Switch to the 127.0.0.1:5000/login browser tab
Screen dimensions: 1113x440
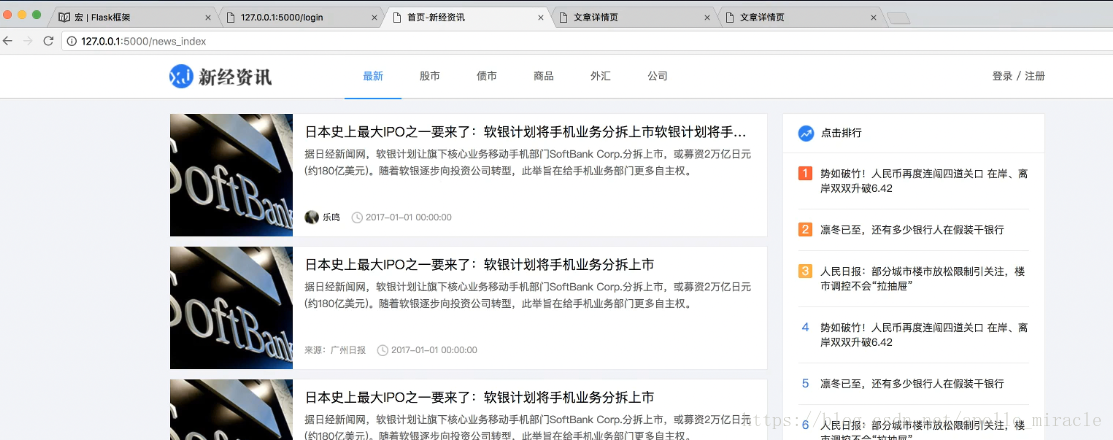coord(302,18)
